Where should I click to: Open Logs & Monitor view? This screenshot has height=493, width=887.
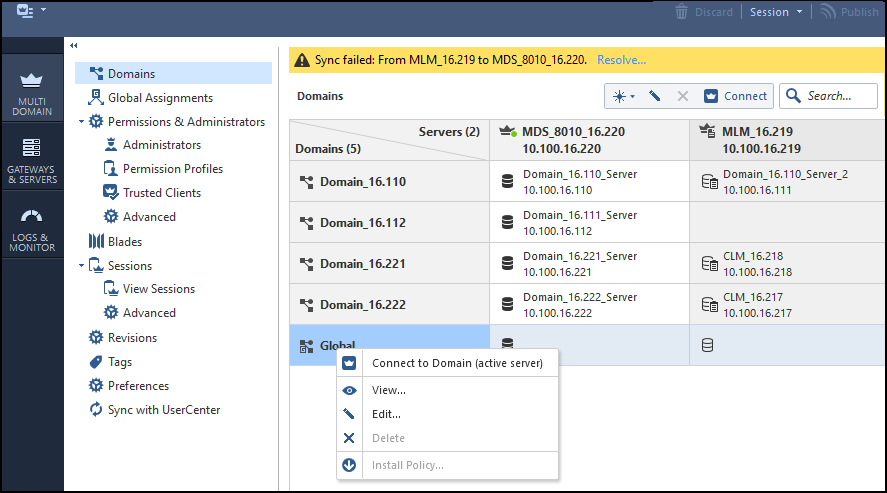pyautogui.click(x=31, y=228)
